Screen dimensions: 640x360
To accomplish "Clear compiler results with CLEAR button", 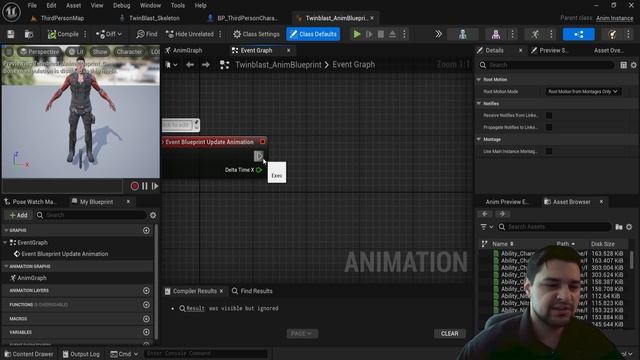I will point(449,334).
